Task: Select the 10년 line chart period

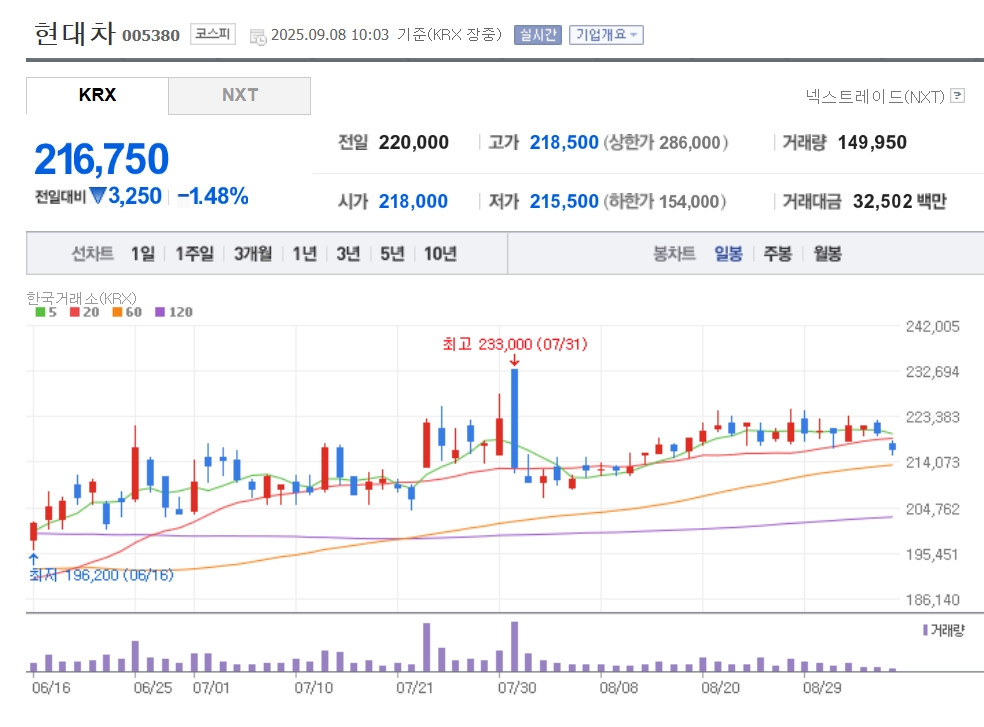Action: coord(440,254)
